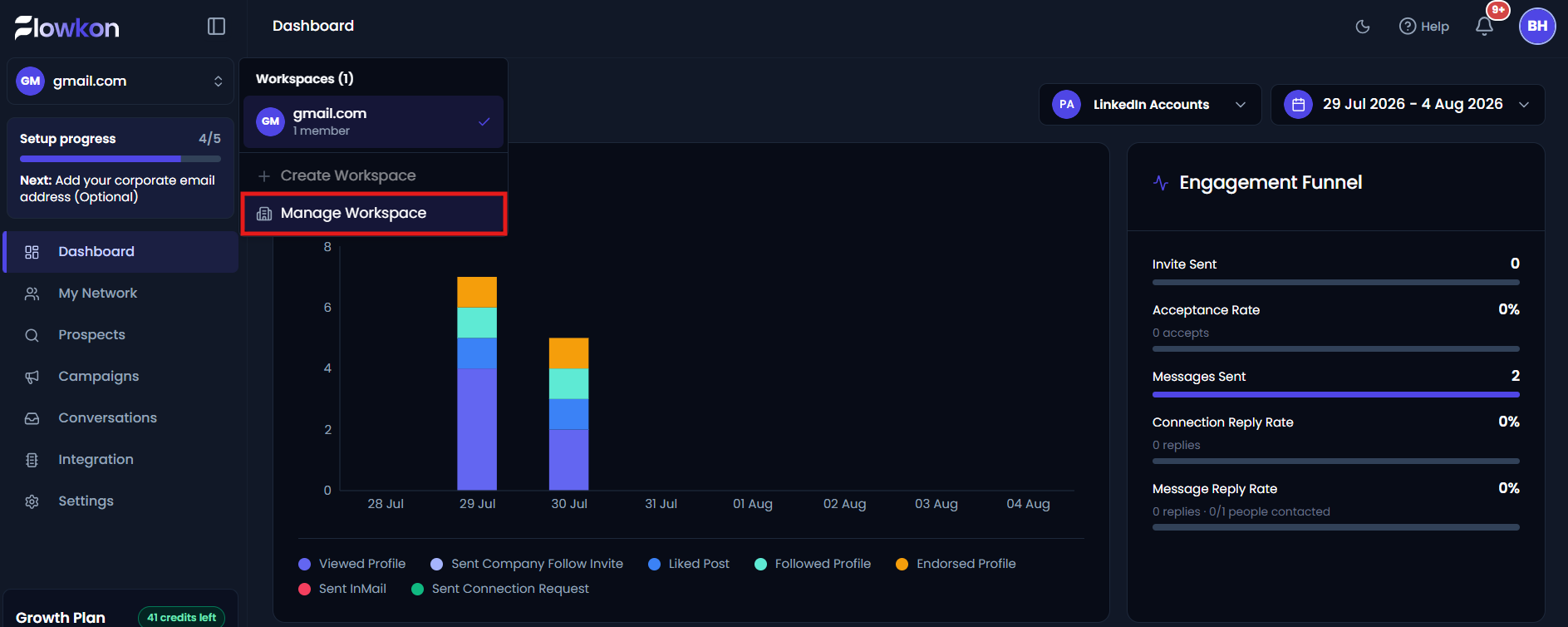Viewport: 1568px width, 627px height.
Task: Select the checked gmail.com workspace entry
Action: coord(374,121)
